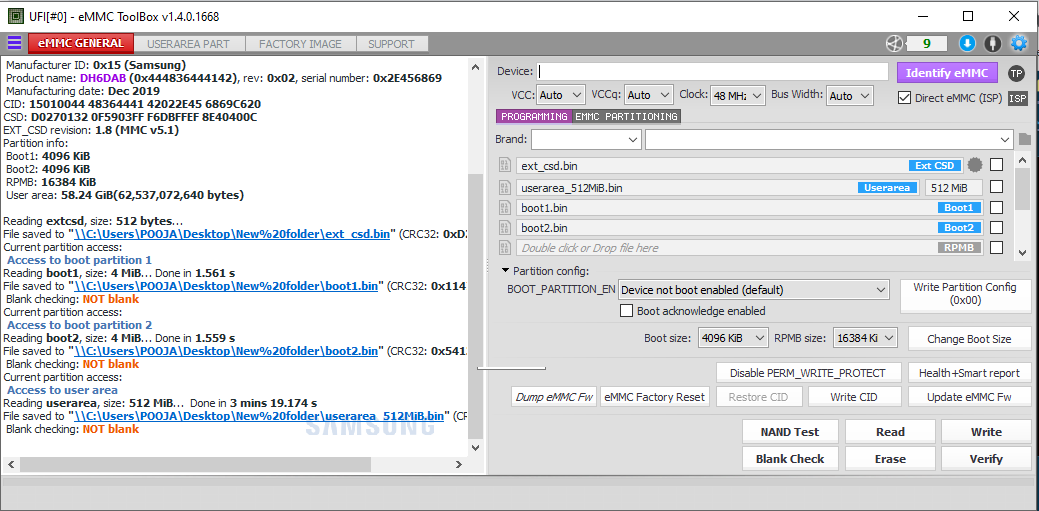The width and height of the screenshot is (1039, 511).
Task: Open the Clock 48 MHz dropdown
Action: (x=738, y=95)
